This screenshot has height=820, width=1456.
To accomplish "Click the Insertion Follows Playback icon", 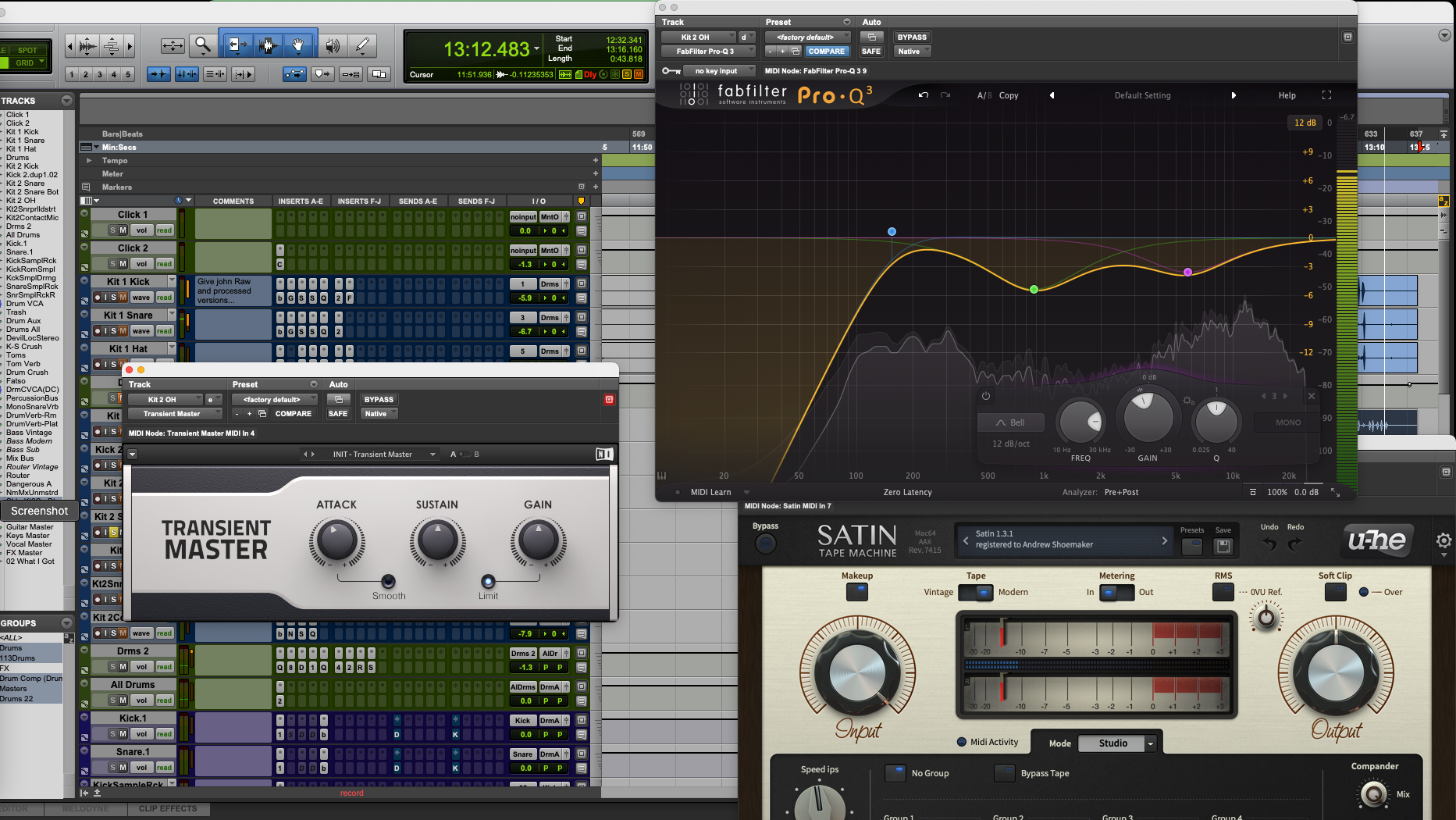I will pos(244,74).
